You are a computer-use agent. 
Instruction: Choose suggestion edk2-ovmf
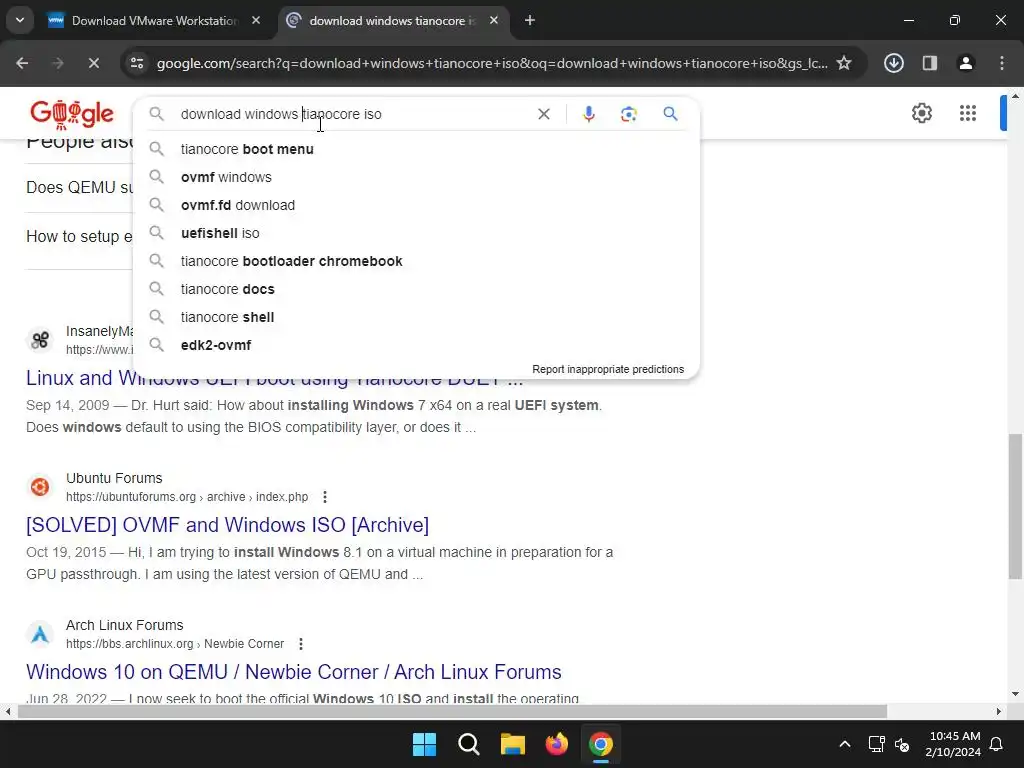pos(417,345)
